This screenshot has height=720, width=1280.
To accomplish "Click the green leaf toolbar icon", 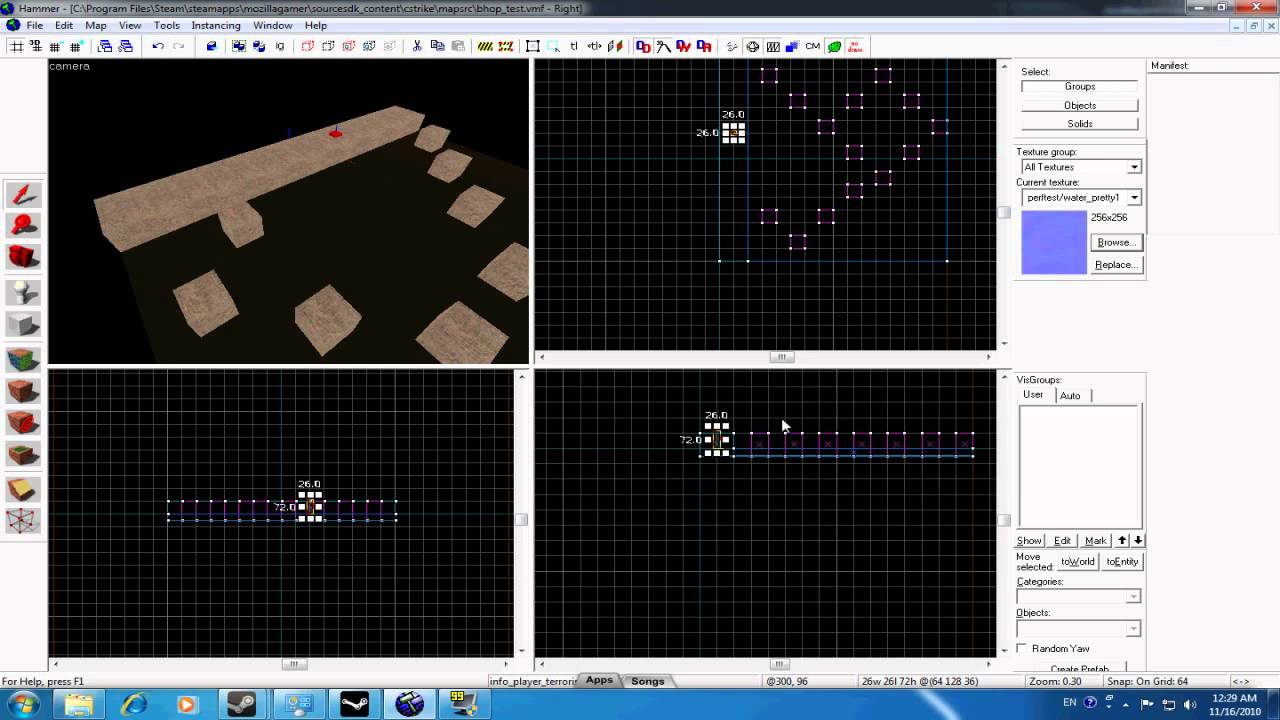I will pos(834,46).
